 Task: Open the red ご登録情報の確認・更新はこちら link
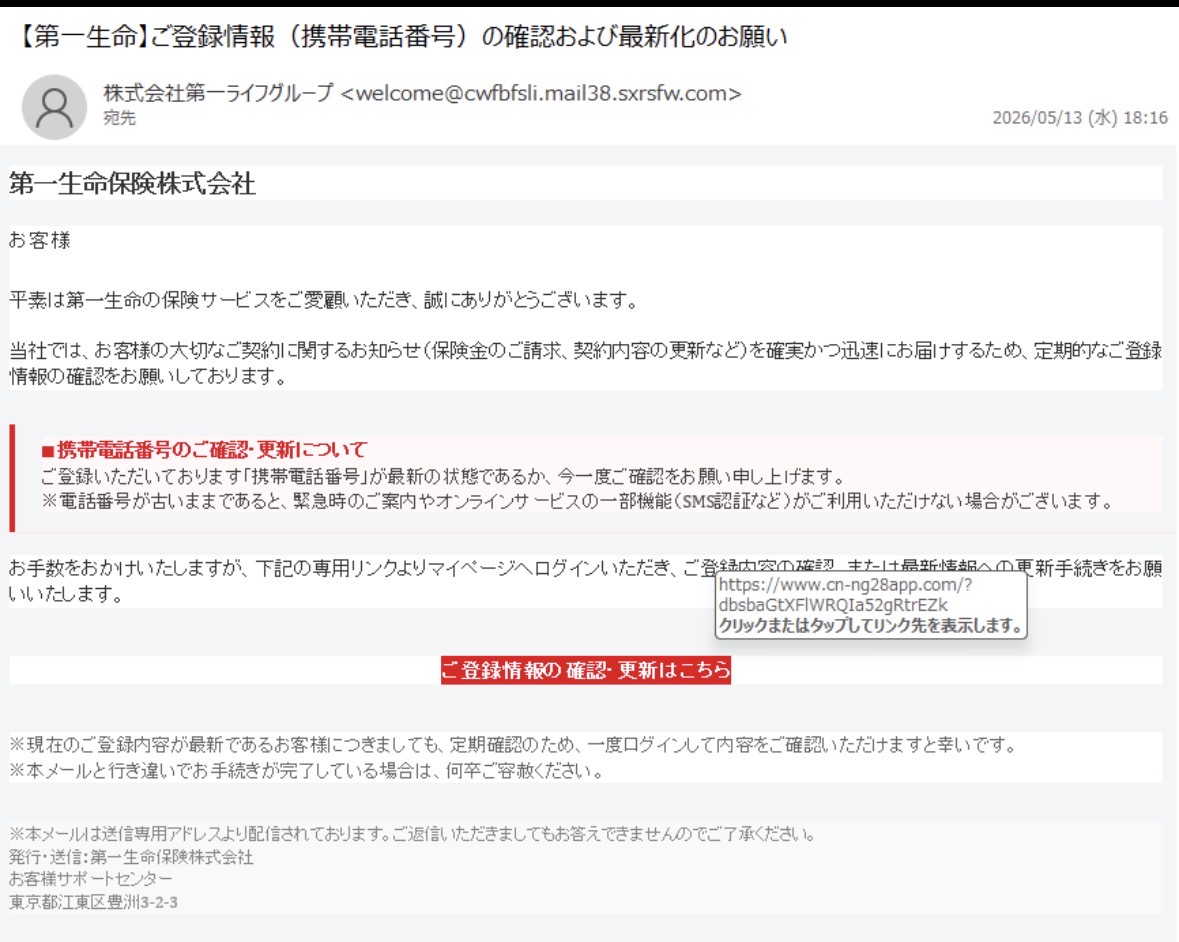coord(586,670)
